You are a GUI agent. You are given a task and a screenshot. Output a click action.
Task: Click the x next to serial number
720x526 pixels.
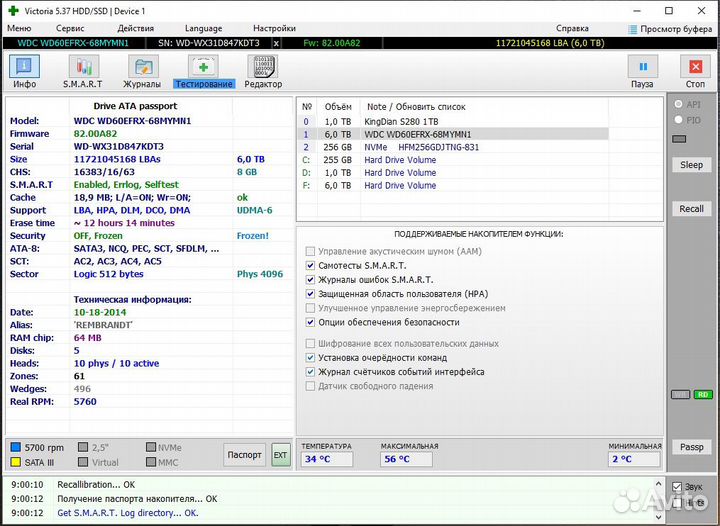276,43
